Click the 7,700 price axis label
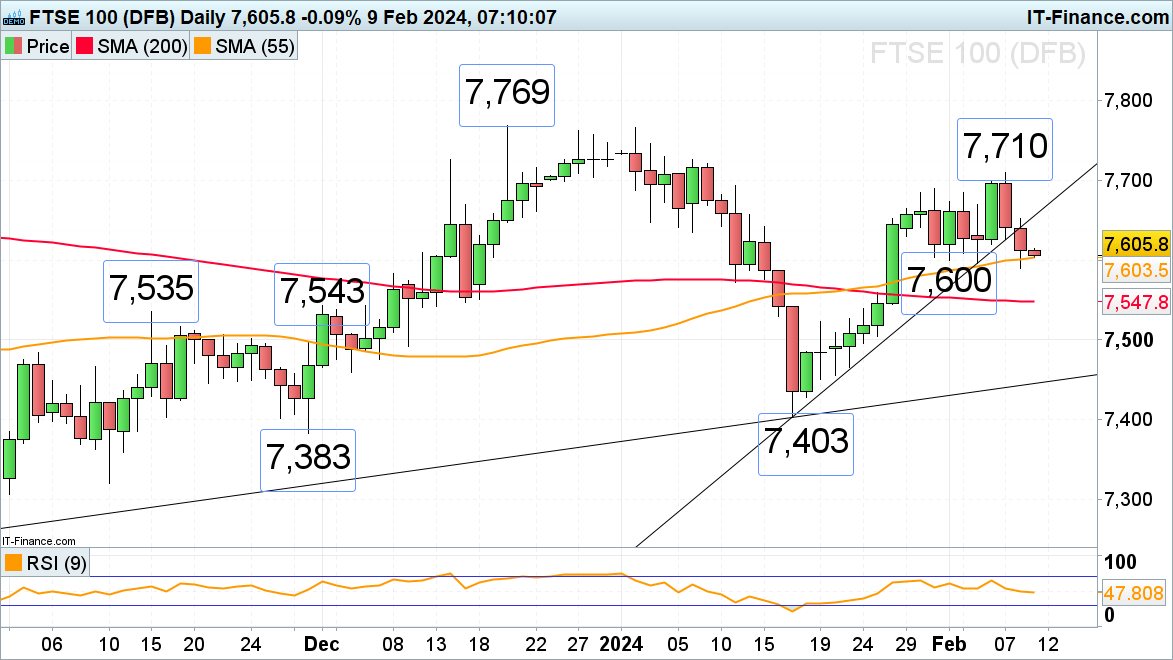This screenshot has height=660, width=1173. coord(1128,180)
